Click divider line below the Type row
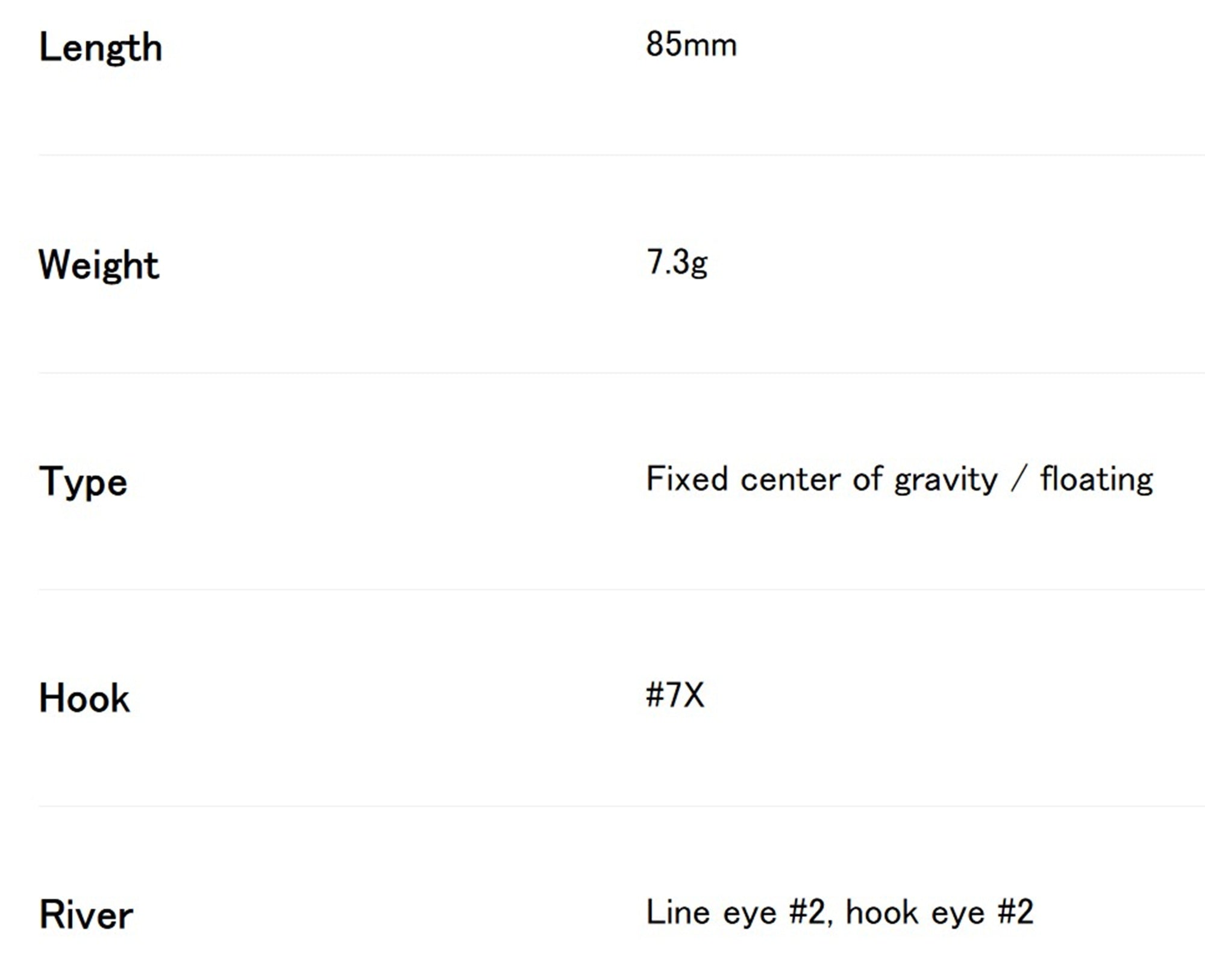 click(x=622, y=589)
